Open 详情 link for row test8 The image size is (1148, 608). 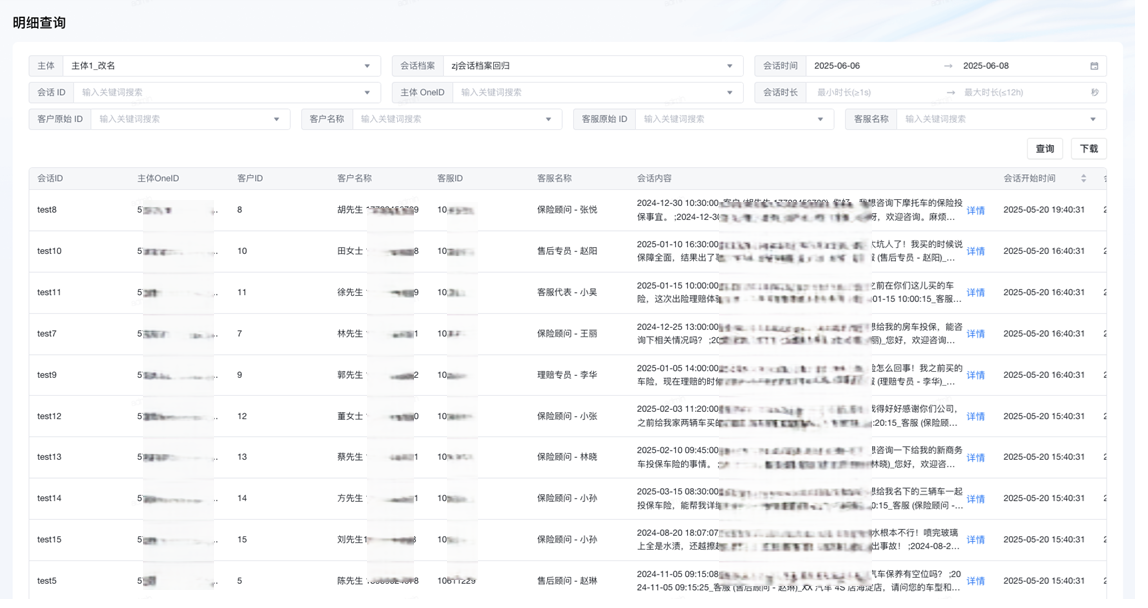975,210
